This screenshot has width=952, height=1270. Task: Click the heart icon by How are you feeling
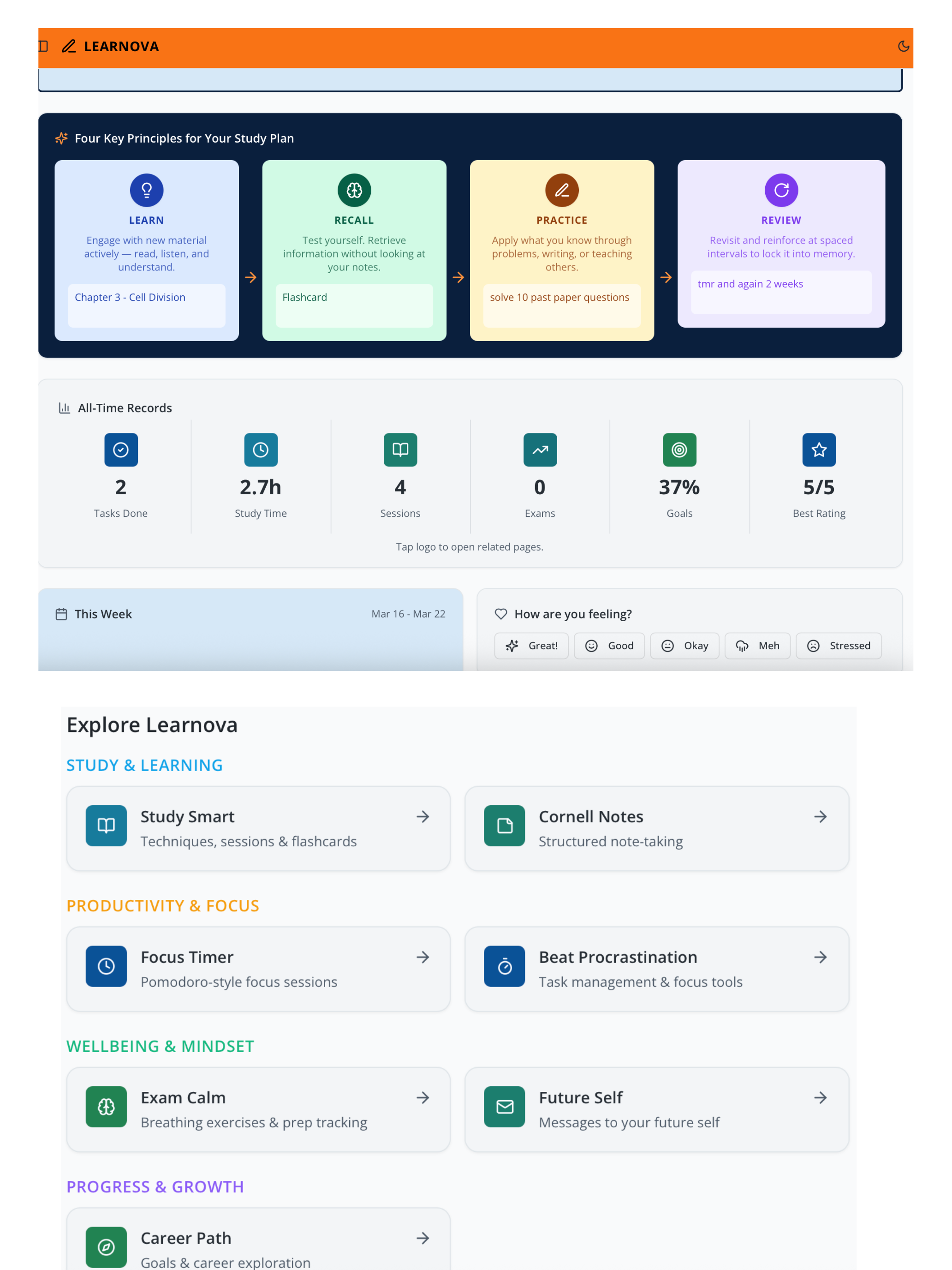(501, 614)
